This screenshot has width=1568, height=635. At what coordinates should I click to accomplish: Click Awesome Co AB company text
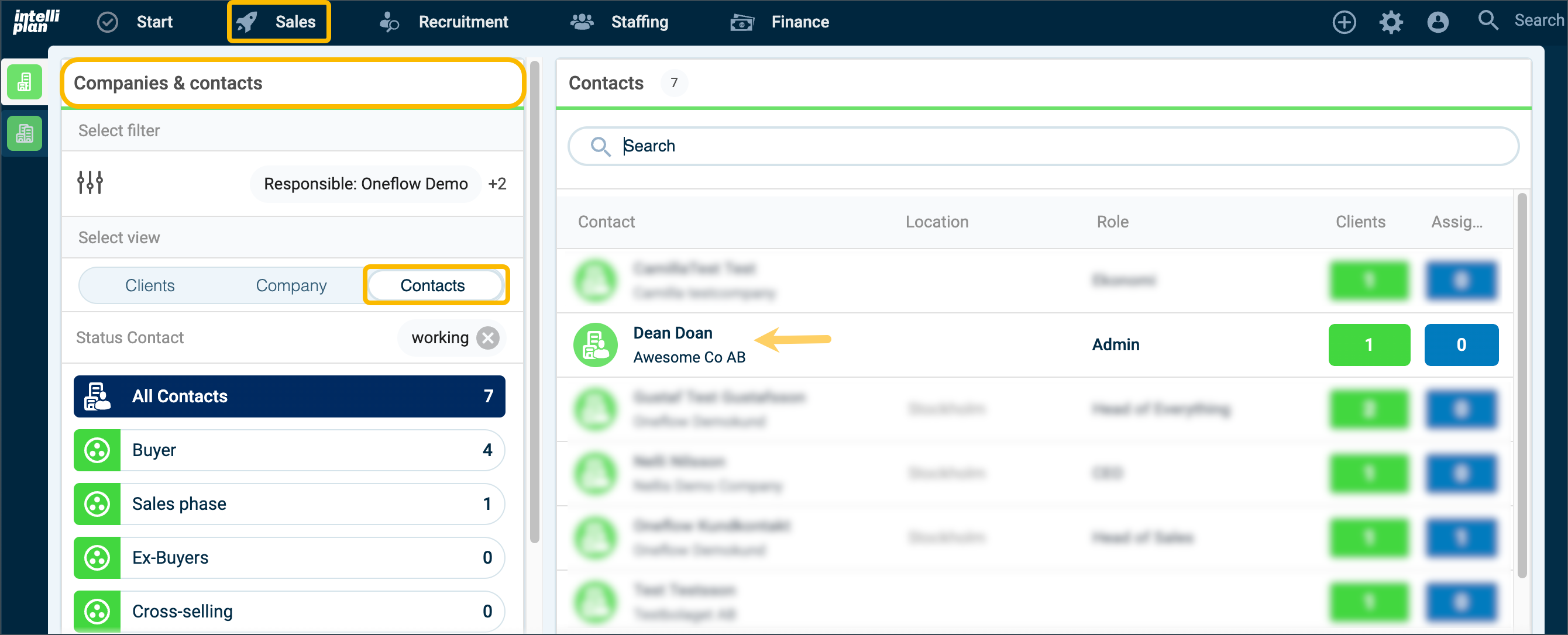click(689, 357)
